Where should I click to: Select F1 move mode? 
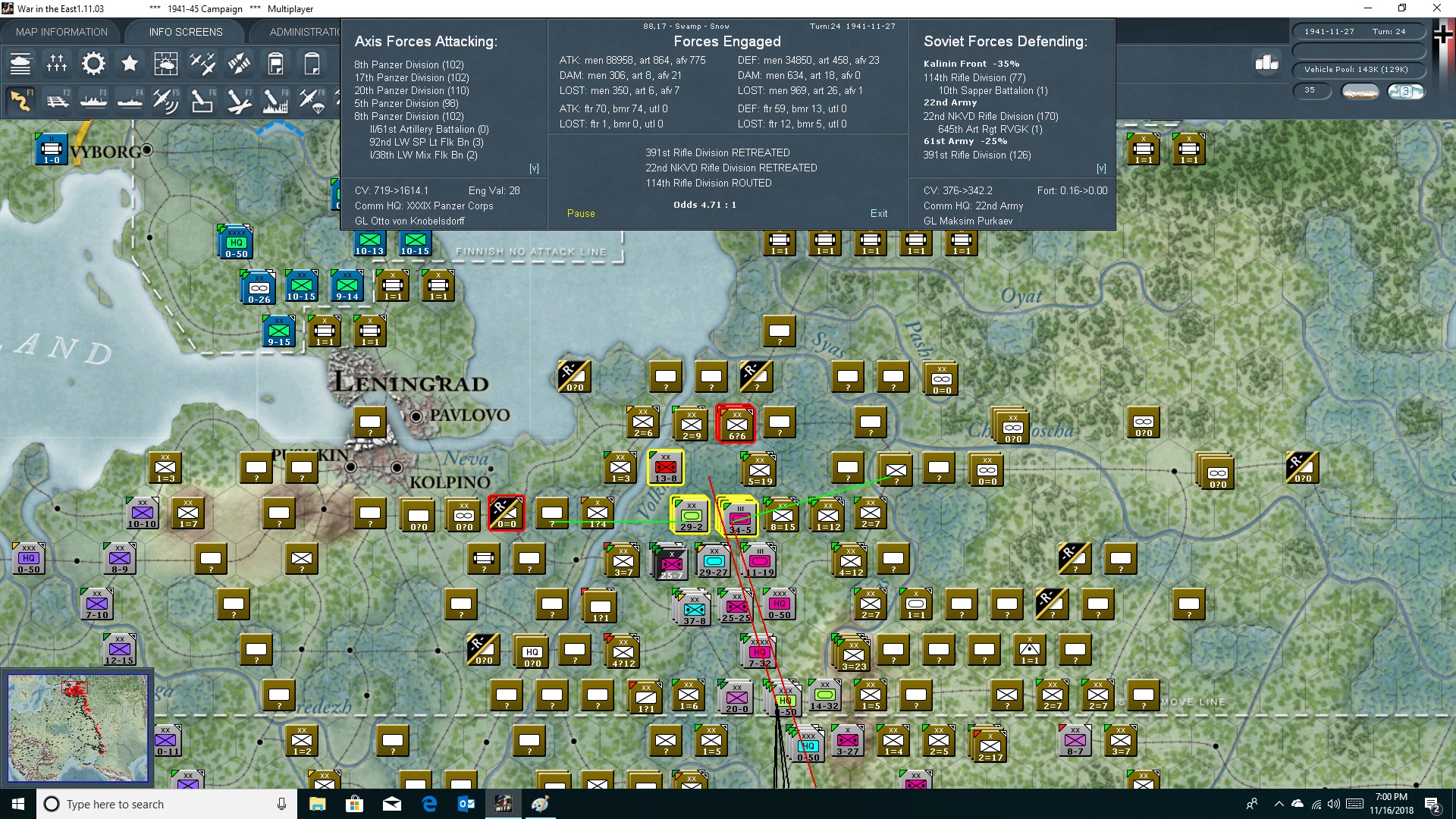(20, 100)
